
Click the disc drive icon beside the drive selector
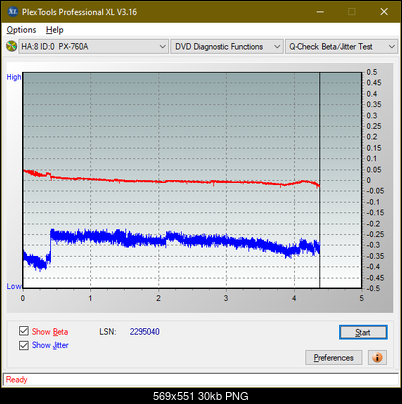tap(12, 46)
